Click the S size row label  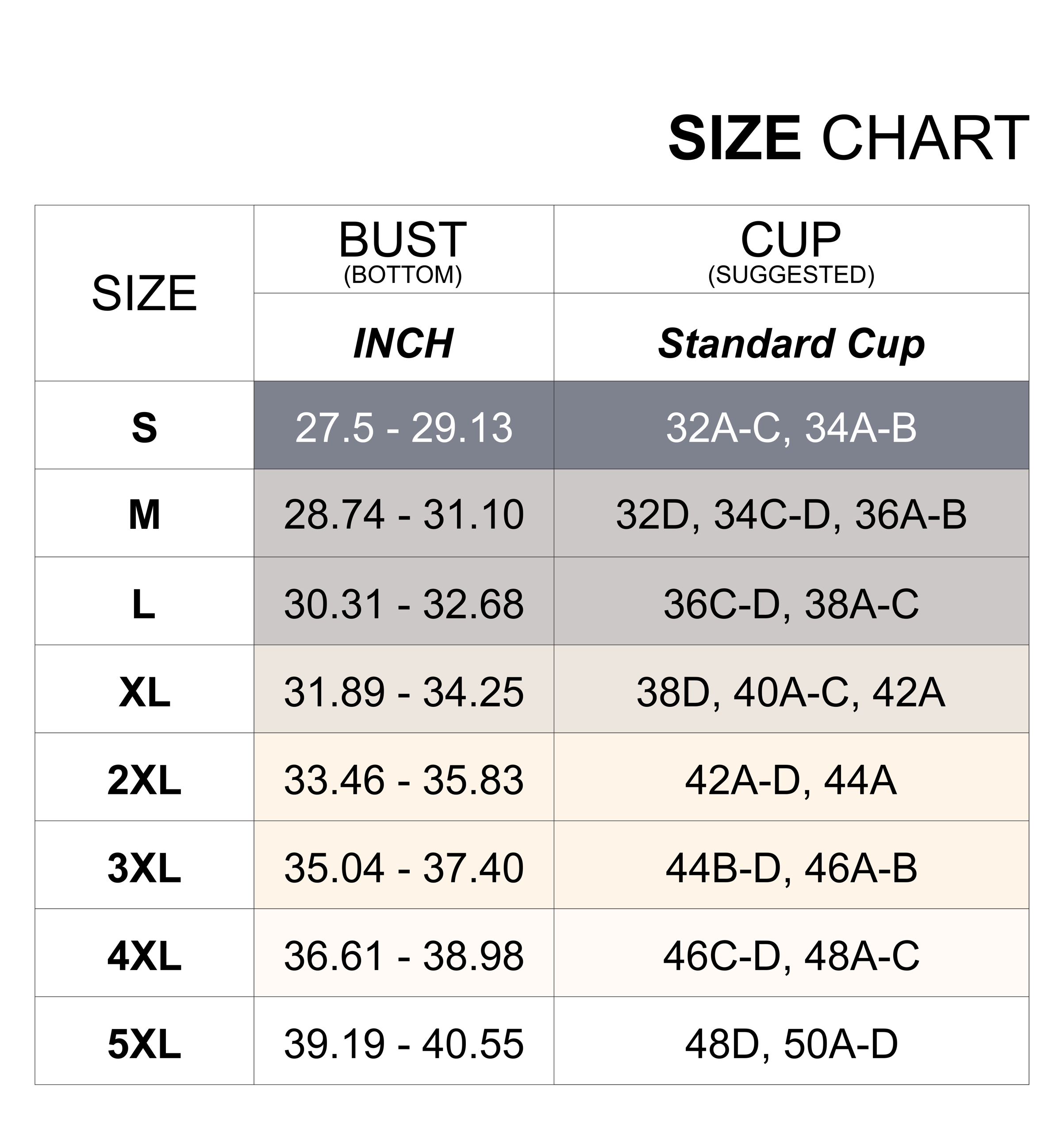pyautogui.click(x=144, y=425)
